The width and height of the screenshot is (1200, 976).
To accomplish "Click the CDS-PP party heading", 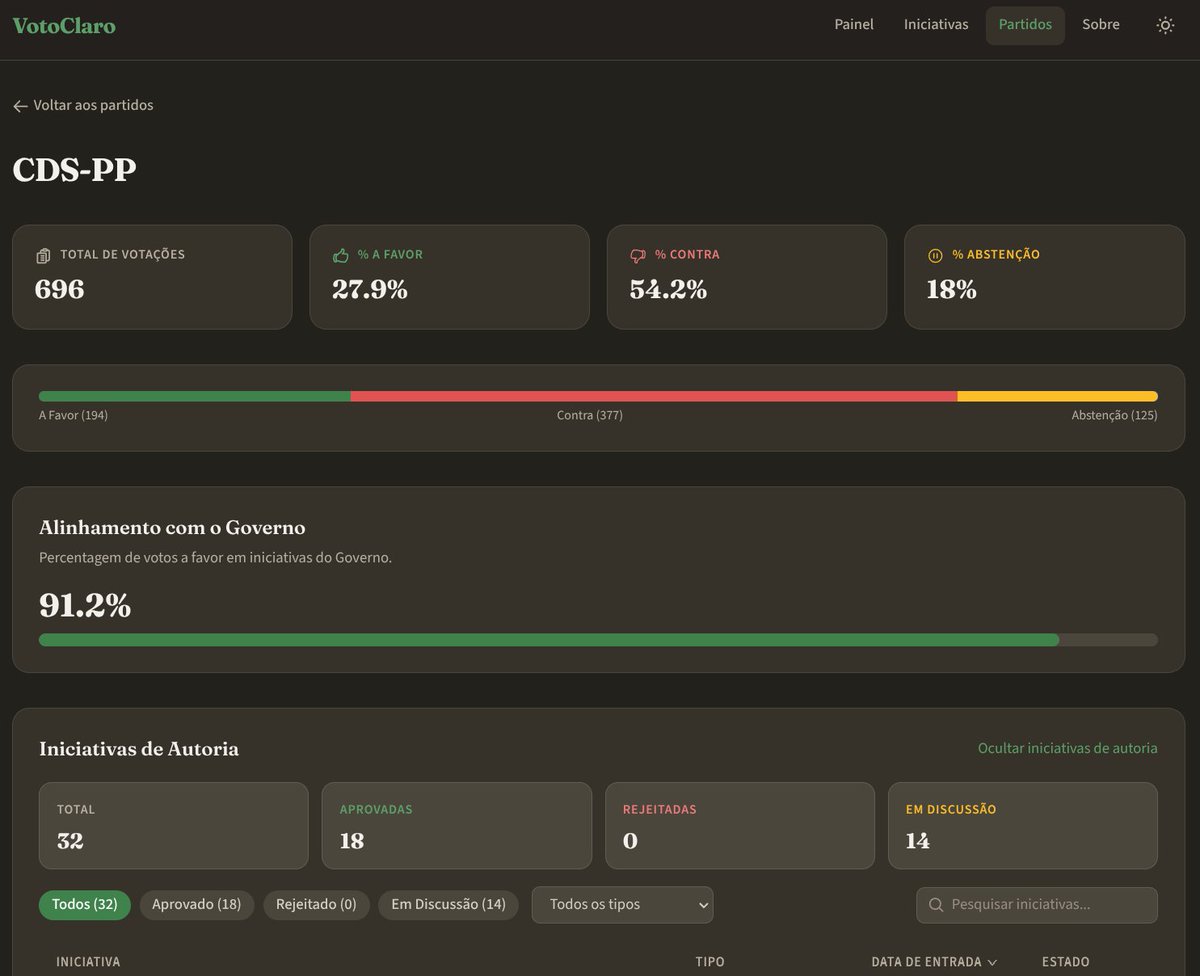I will [x=74, y=170].
